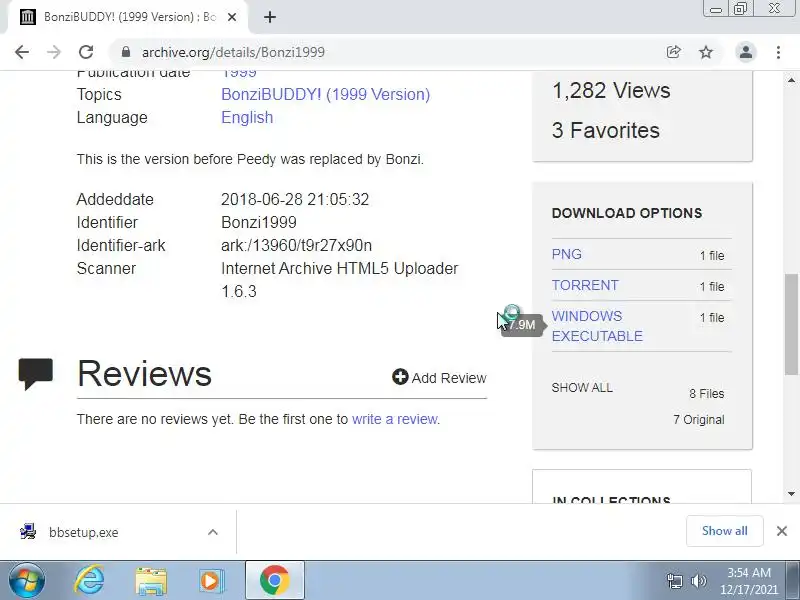Click the Identifier value Bonzi1999
Viewport: 800px width, 600px height.
click(x=259, y=222)
